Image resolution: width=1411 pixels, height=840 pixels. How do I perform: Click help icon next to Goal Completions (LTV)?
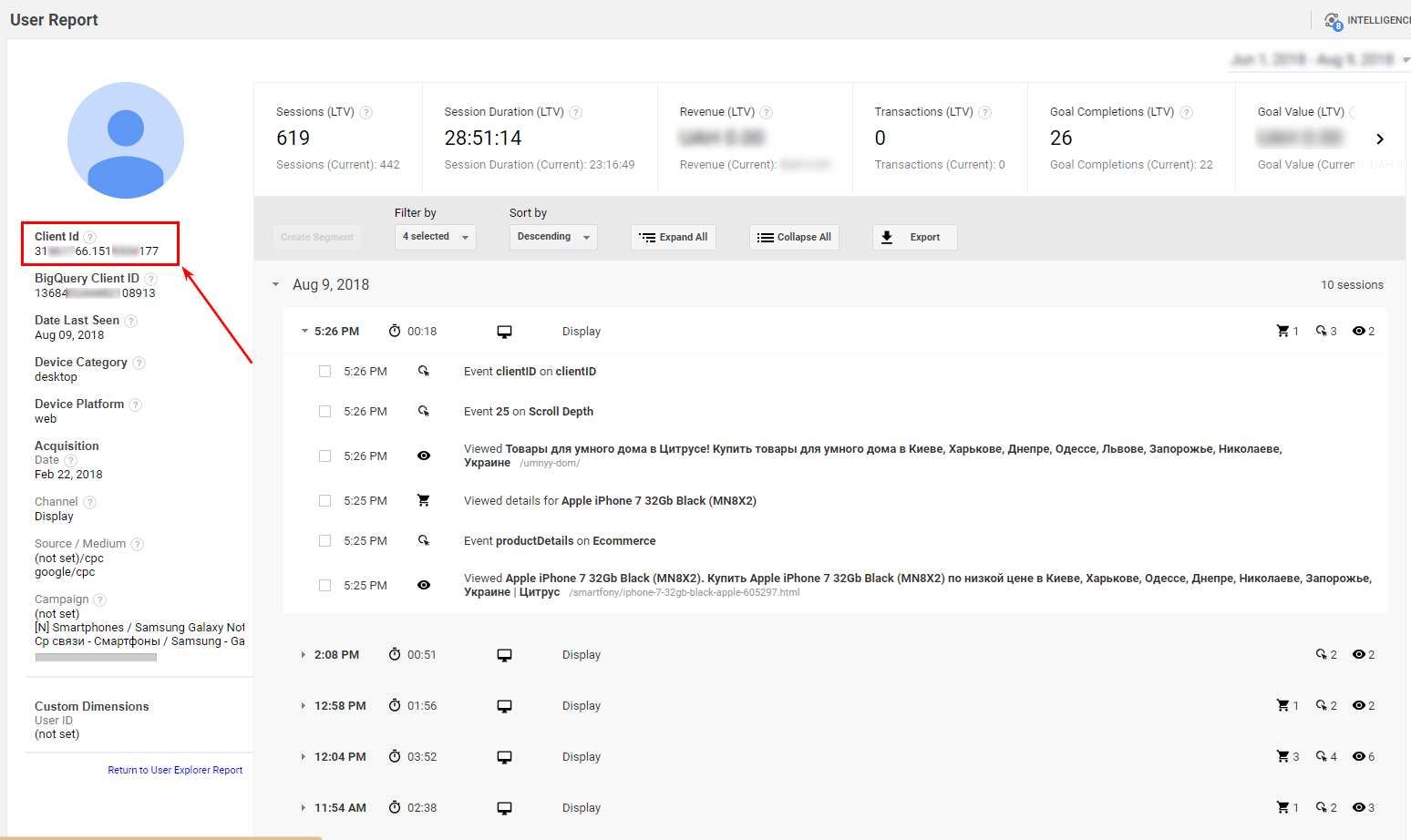(1186, 113)
